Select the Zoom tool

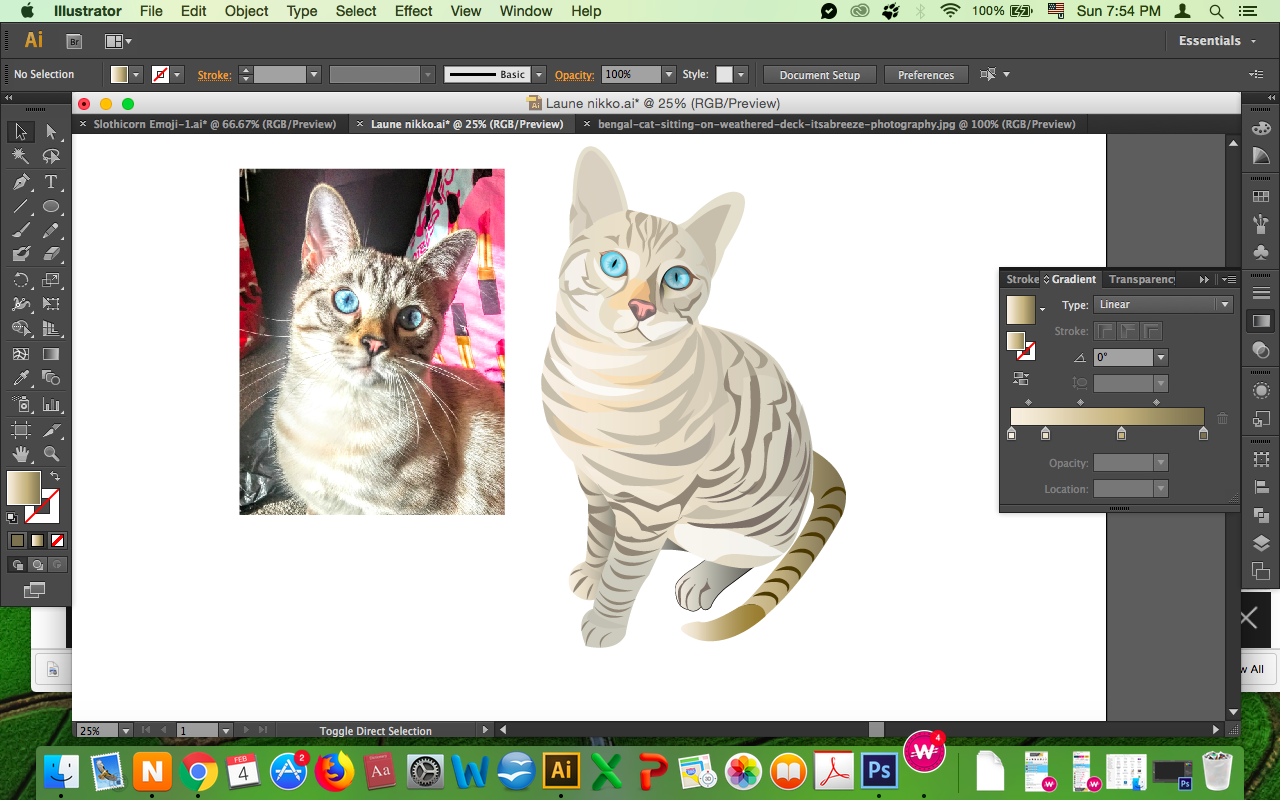(51, 455)
